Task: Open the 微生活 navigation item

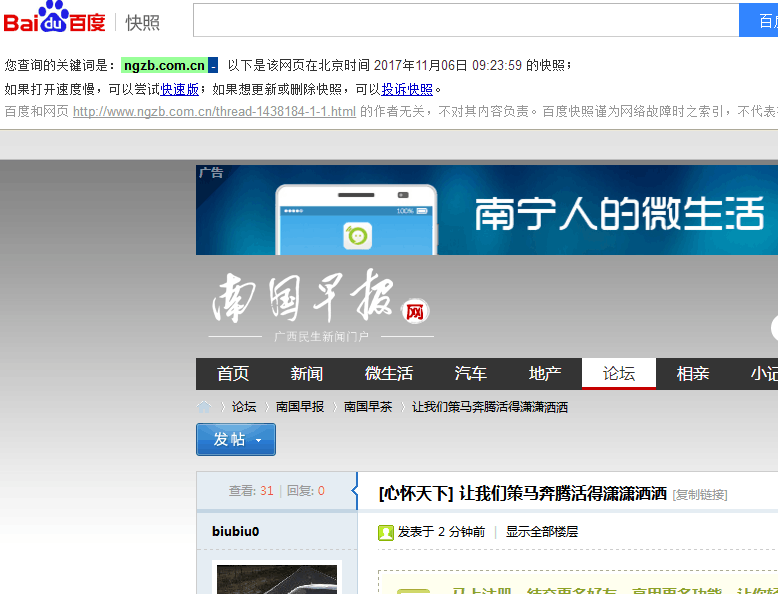Action: [x=389, y=373]
